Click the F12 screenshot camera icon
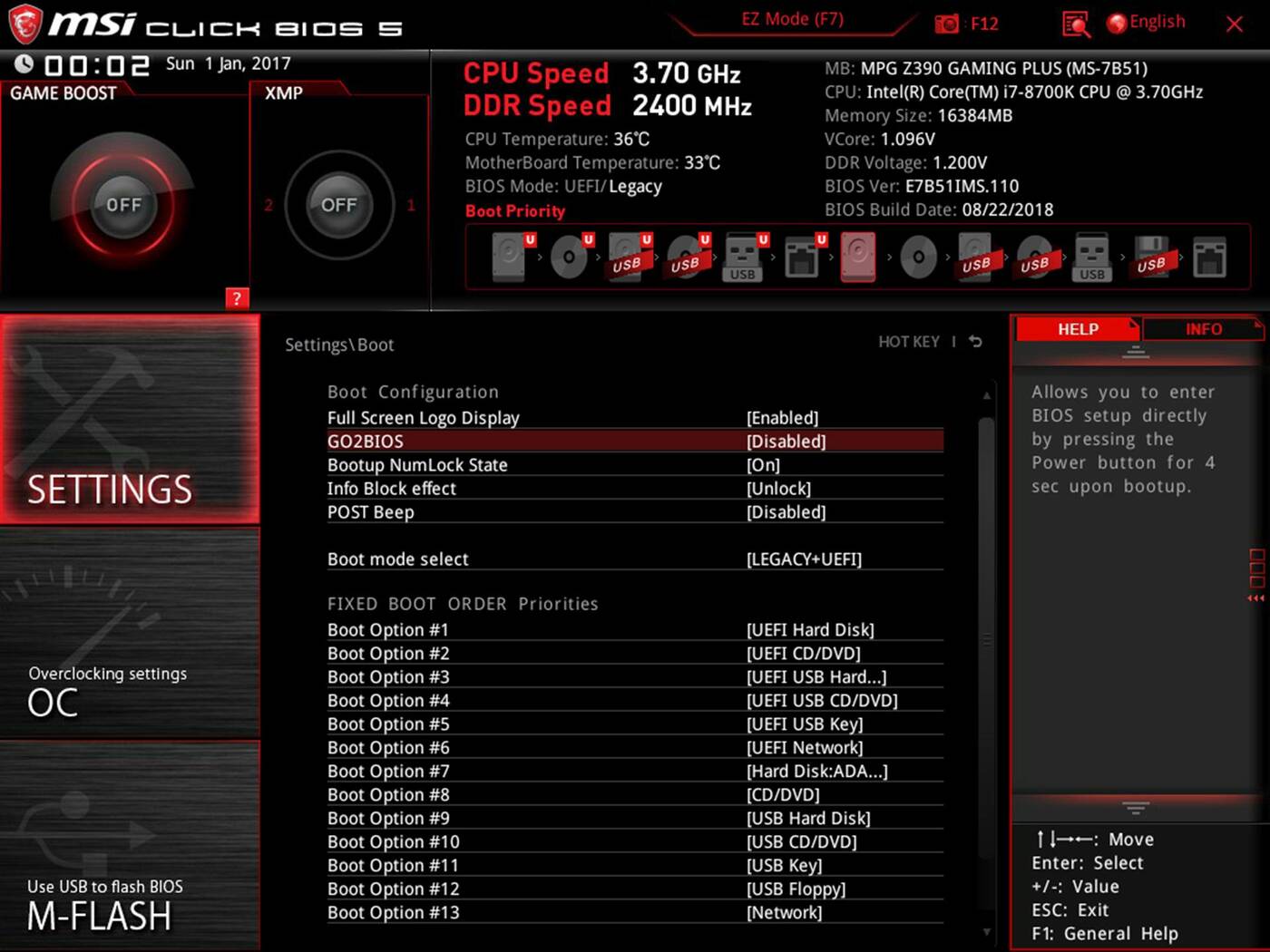Screen dimensions: 1270x952 (x=946, y=24)
